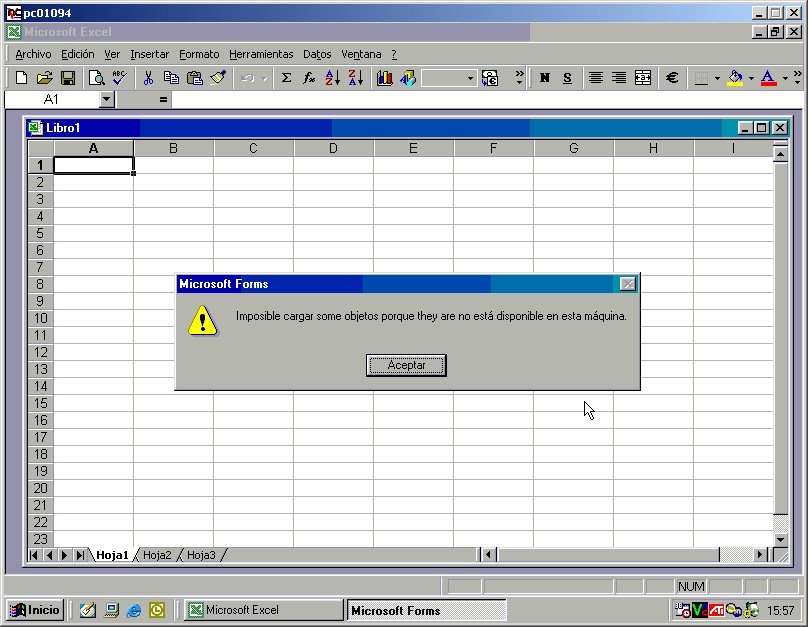The width and height of the screenshot is (808, 627).
Task: Open the Herramientas menu
Action: [x=261, y=54]
